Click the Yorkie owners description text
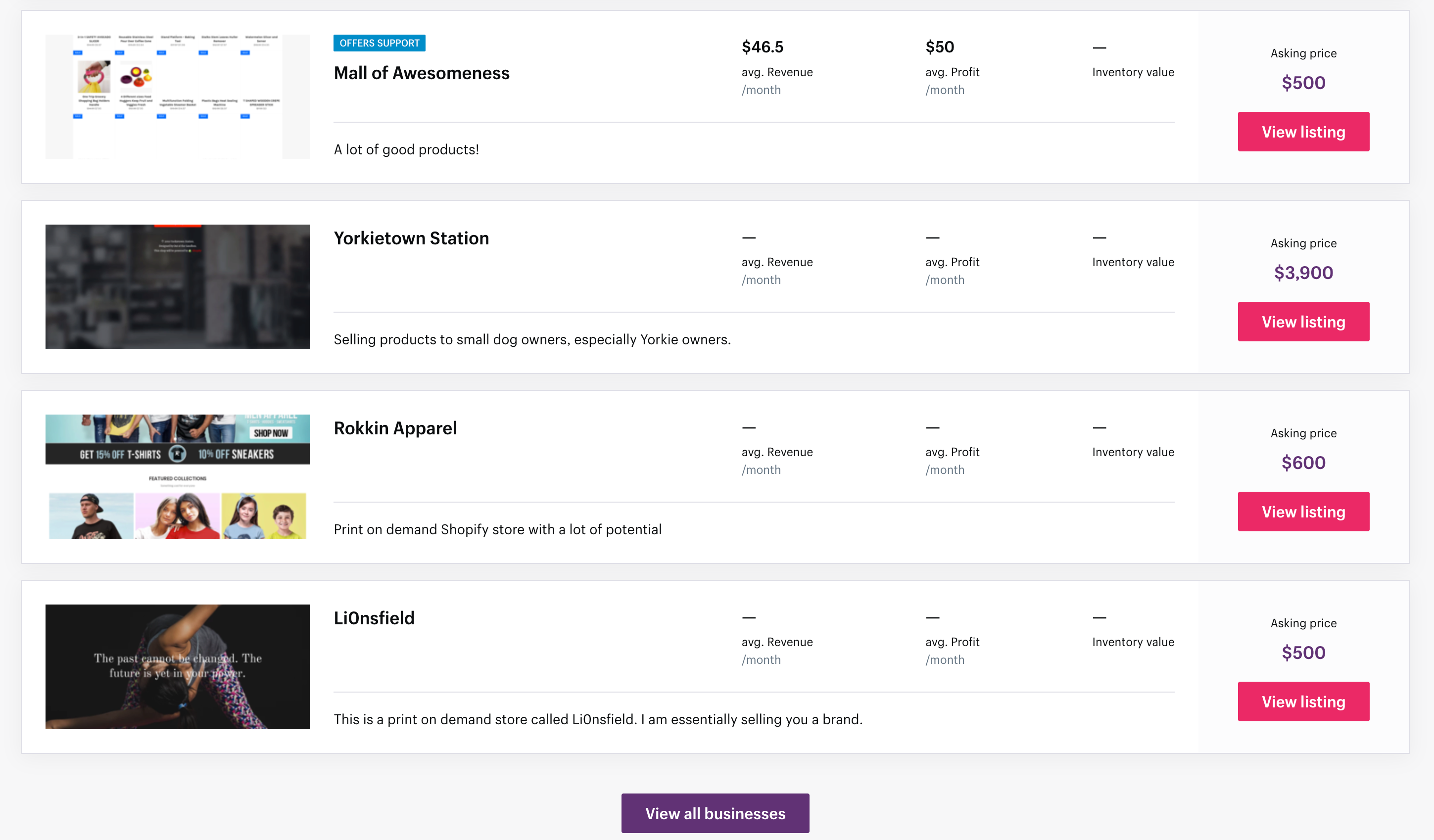 (531, 339)
